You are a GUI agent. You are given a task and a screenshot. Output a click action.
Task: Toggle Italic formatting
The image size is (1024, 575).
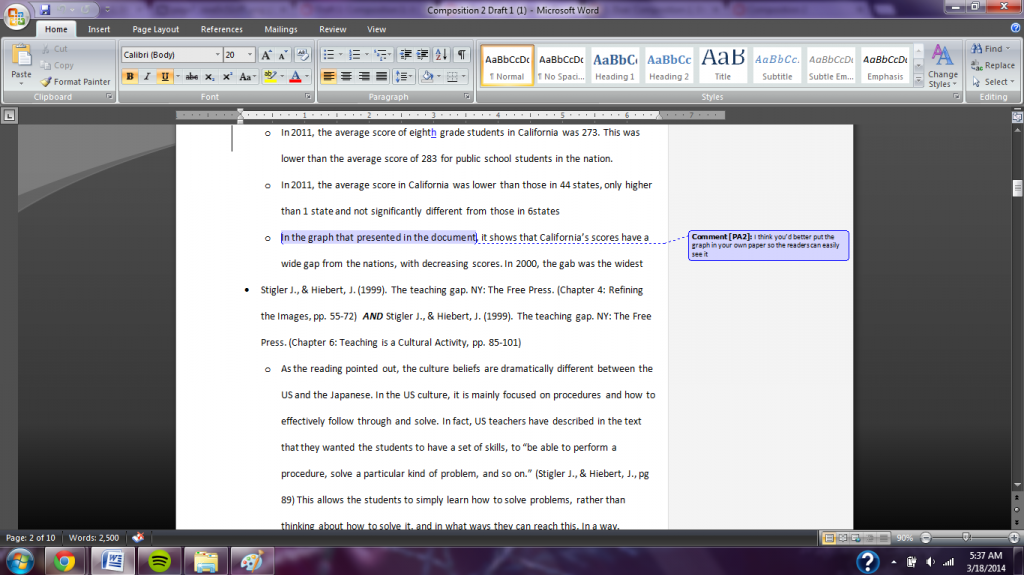click(146, 76)
